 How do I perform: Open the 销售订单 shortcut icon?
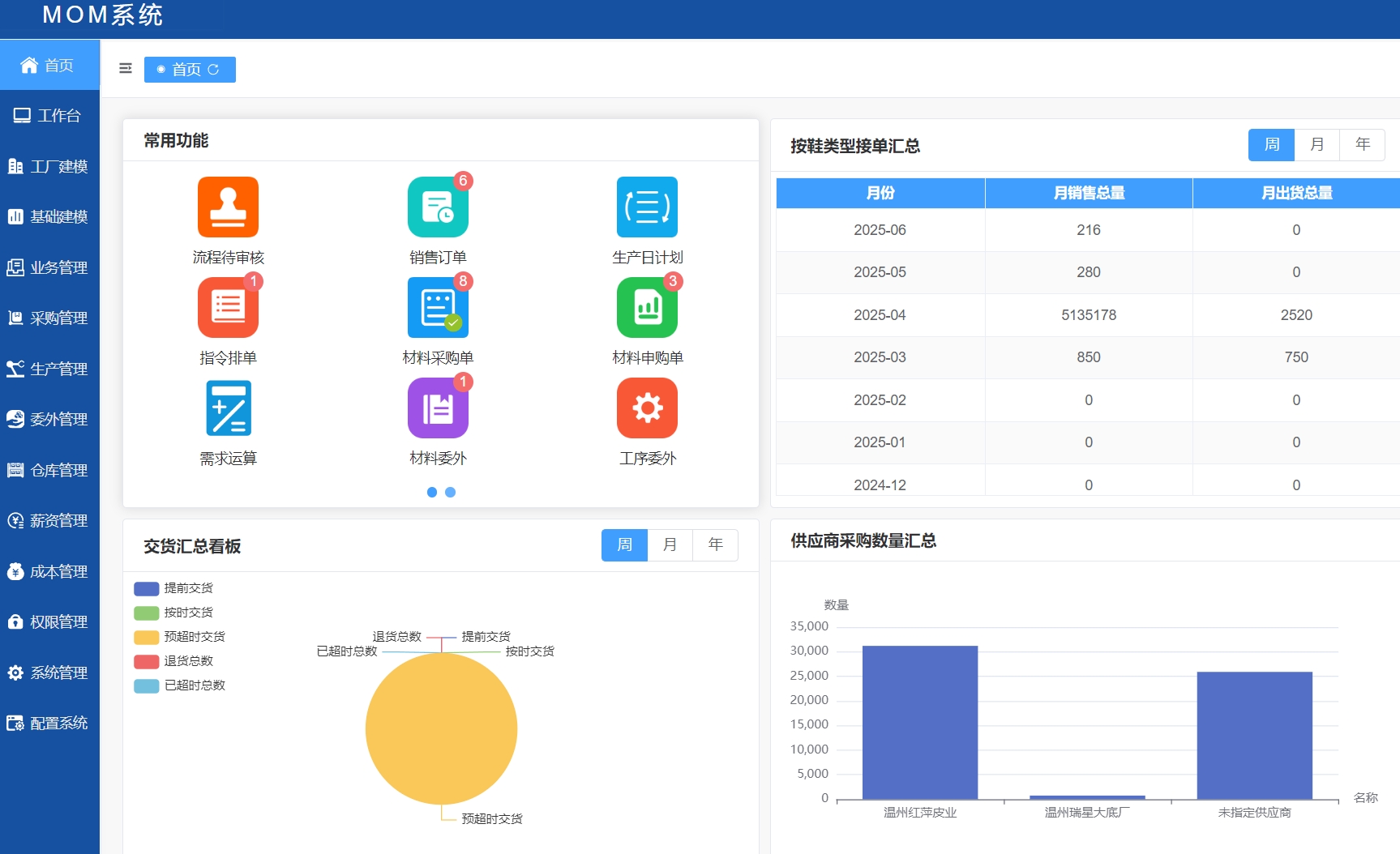pyautogui.click(x=438, y=207)
